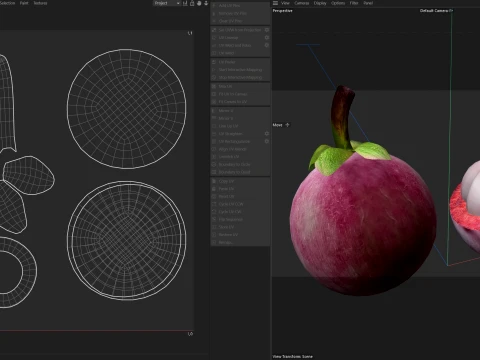Click the Set UVW from Projection icon
The height and width of the screenshot is (360, 480).
click(x=214, y=30)
